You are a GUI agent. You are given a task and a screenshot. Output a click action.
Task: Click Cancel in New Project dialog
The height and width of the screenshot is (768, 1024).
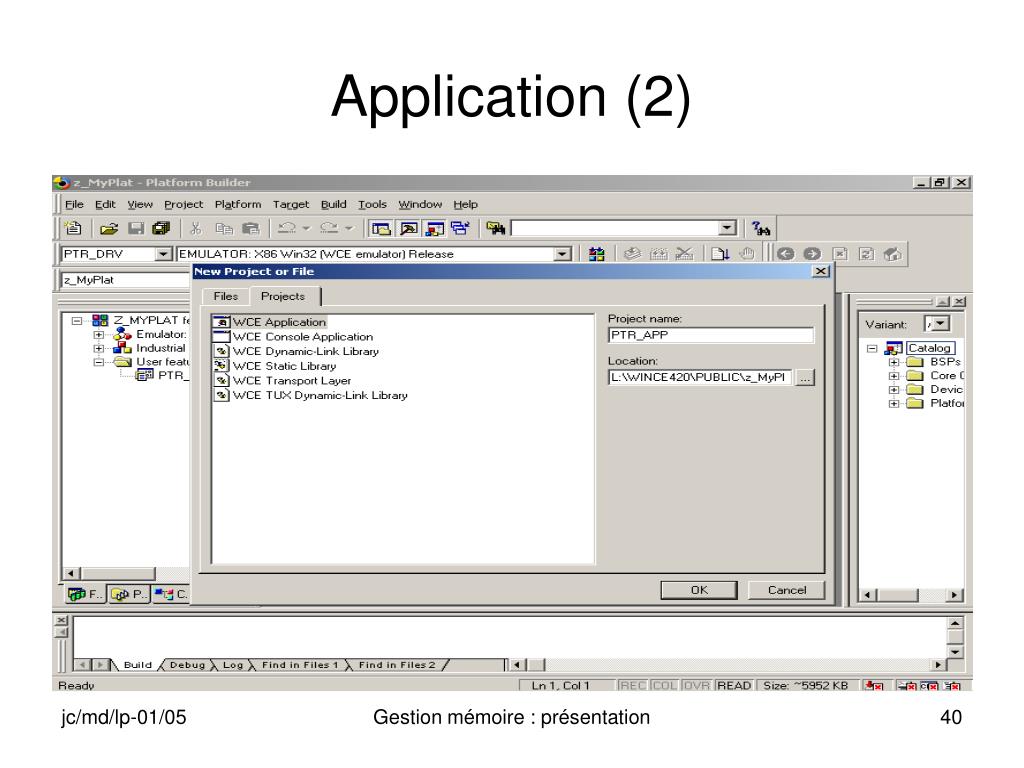click(786, 590)
